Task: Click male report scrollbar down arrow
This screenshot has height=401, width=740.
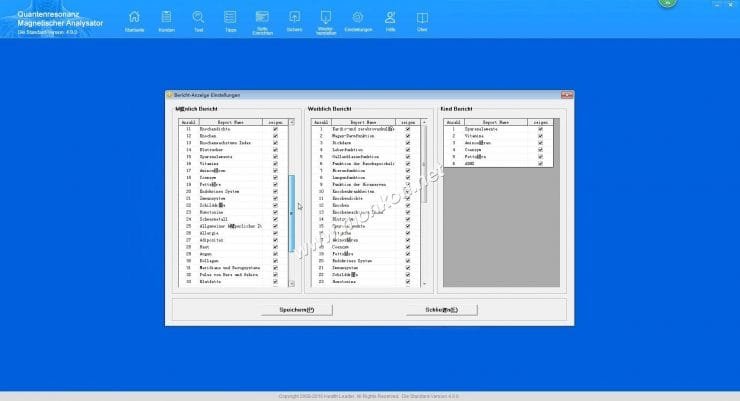Action: (x=292, y=284)
